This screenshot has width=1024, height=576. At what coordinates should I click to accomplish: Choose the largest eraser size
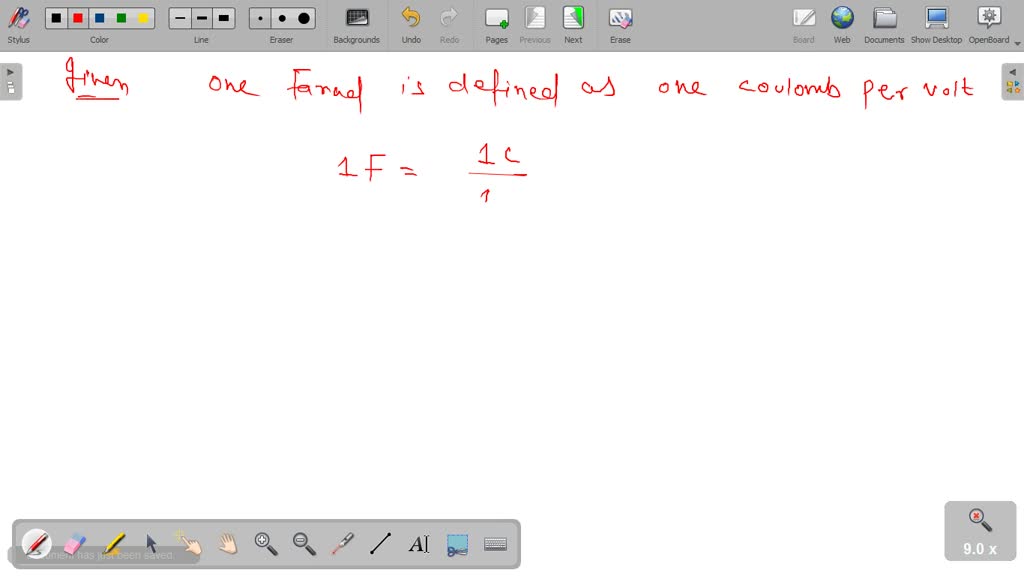point(303,17)
